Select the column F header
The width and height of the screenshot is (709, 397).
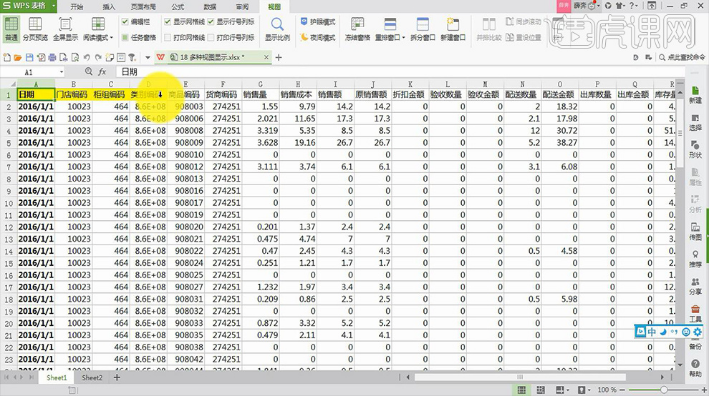223,84
